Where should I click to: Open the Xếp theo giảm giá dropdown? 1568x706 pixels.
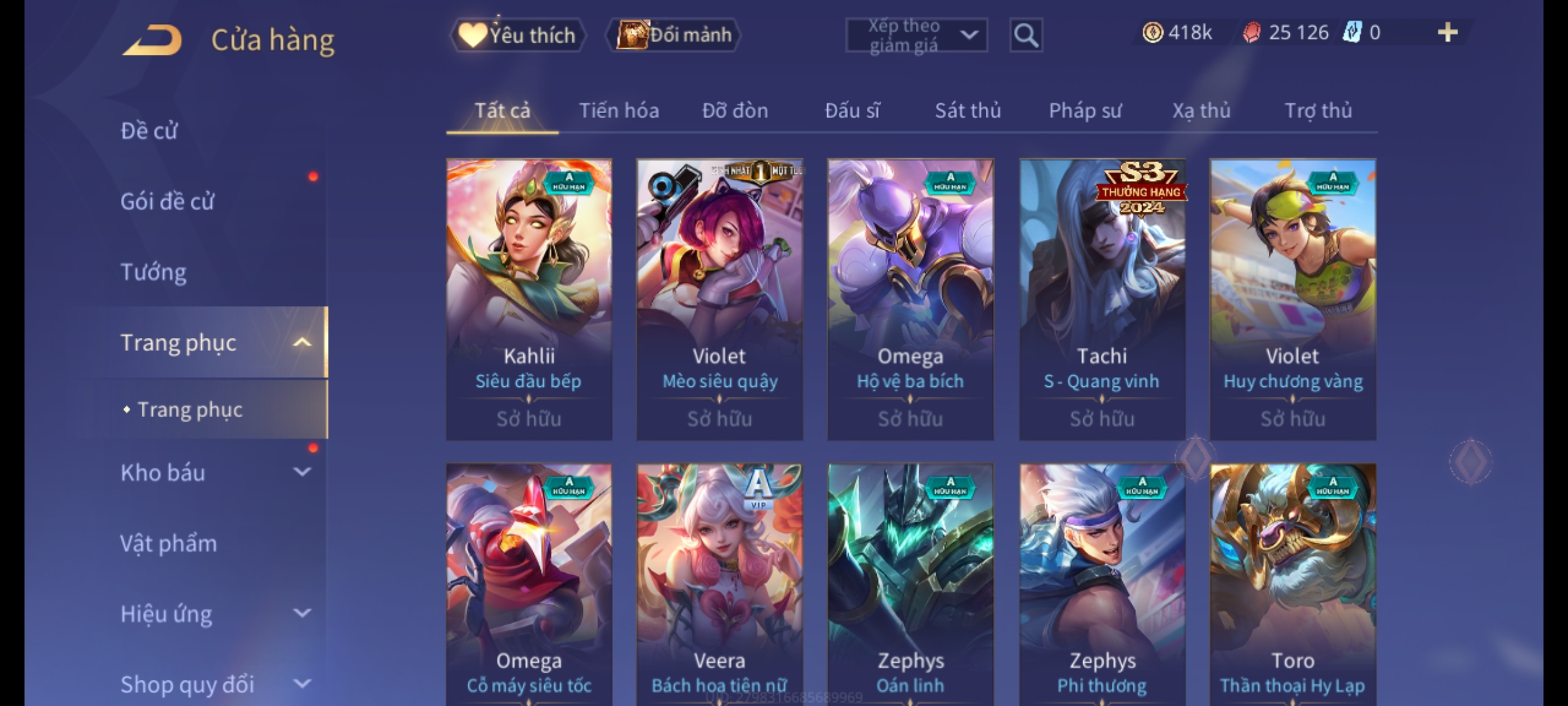(916, 35)
